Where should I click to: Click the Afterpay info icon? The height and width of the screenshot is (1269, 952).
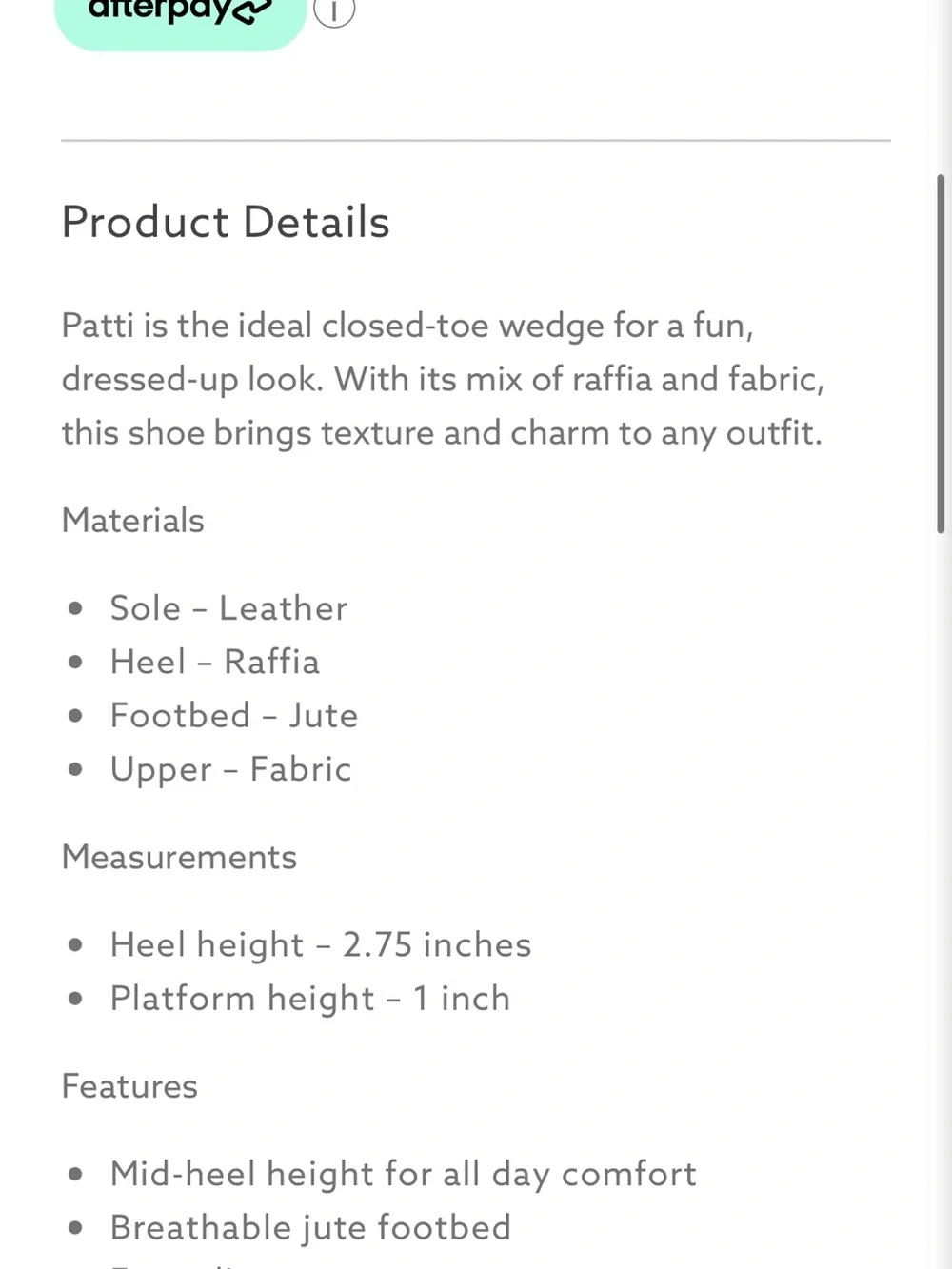click(334, 10)
